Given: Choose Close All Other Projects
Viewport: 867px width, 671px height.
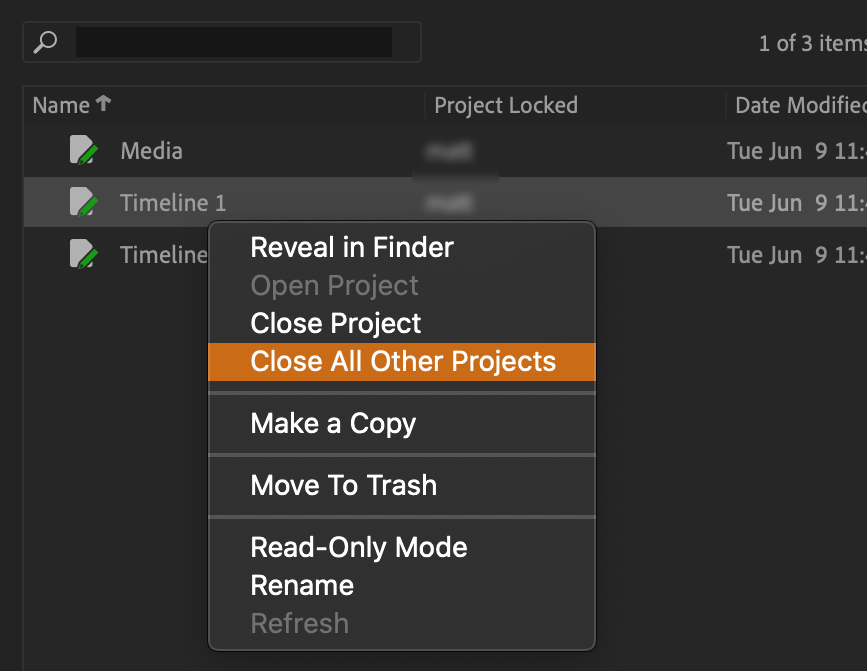Looking at the screenshot, I should [x=402, y=361].
